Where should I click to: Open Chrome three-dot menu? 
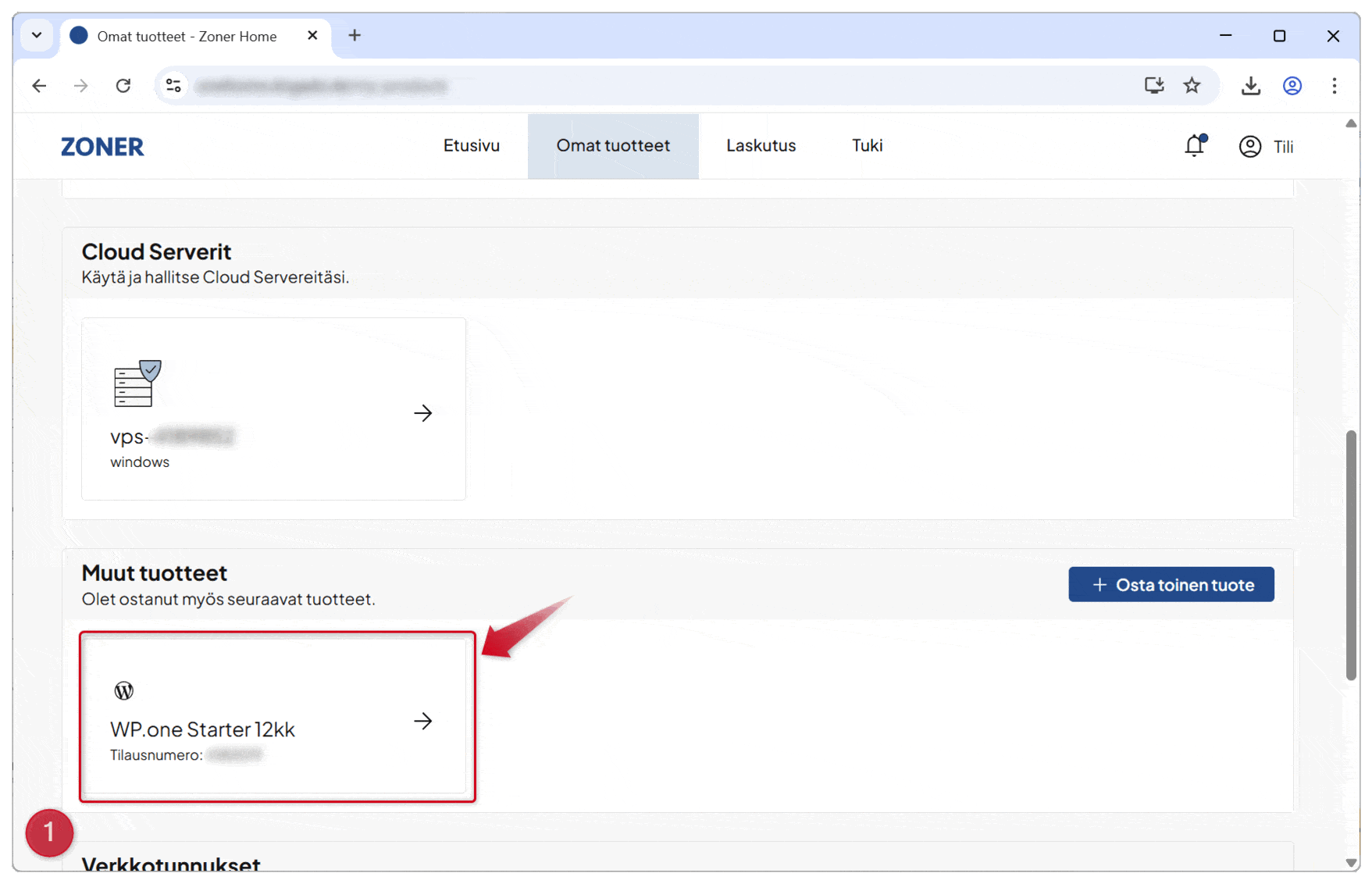tap(1334, 86)
